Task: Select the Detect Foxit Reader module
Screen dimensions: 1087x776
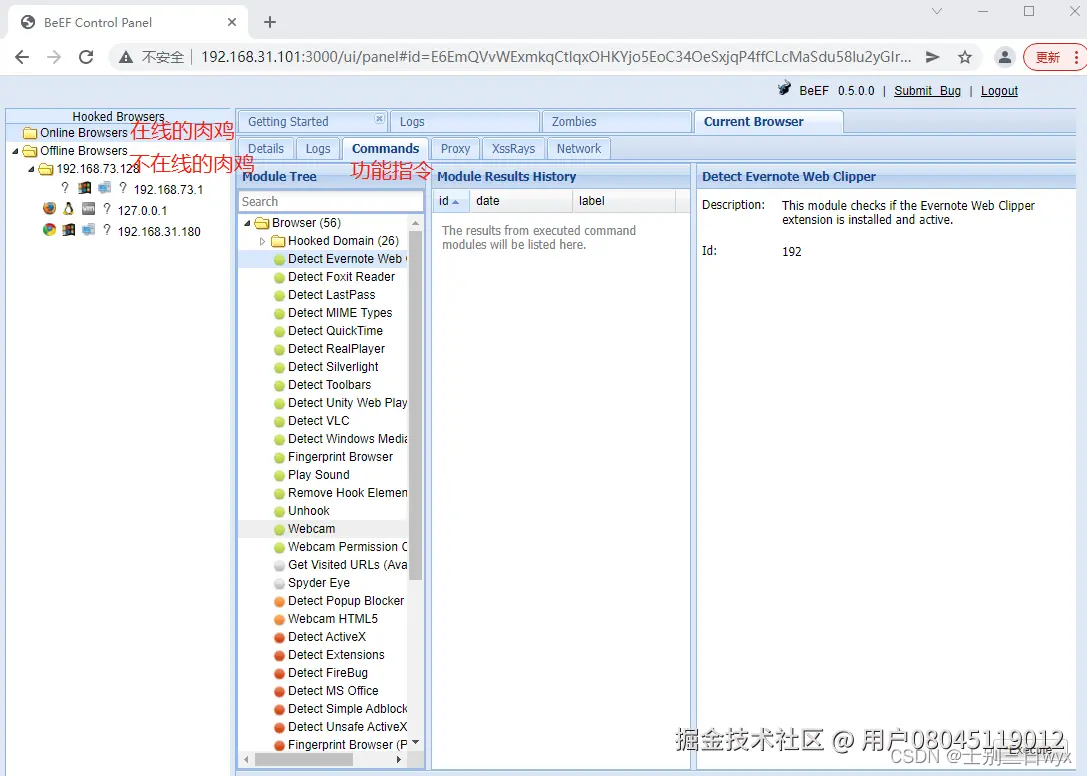Action: (341, 277)
